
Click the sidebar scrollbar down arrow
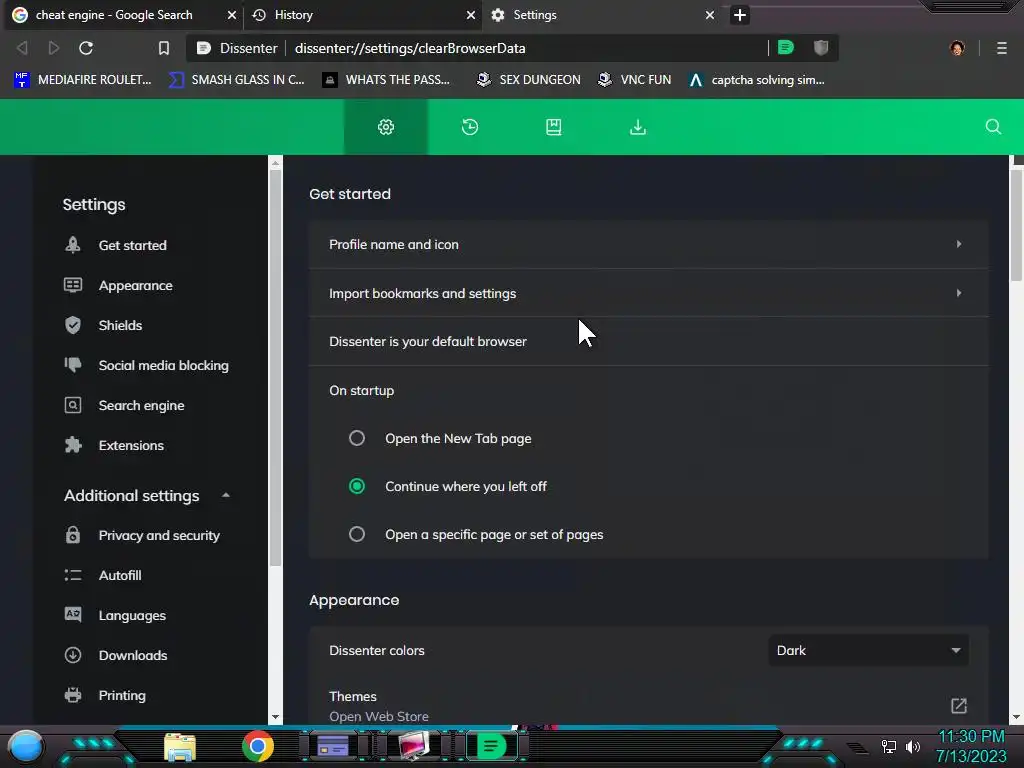tap(276, 717)
